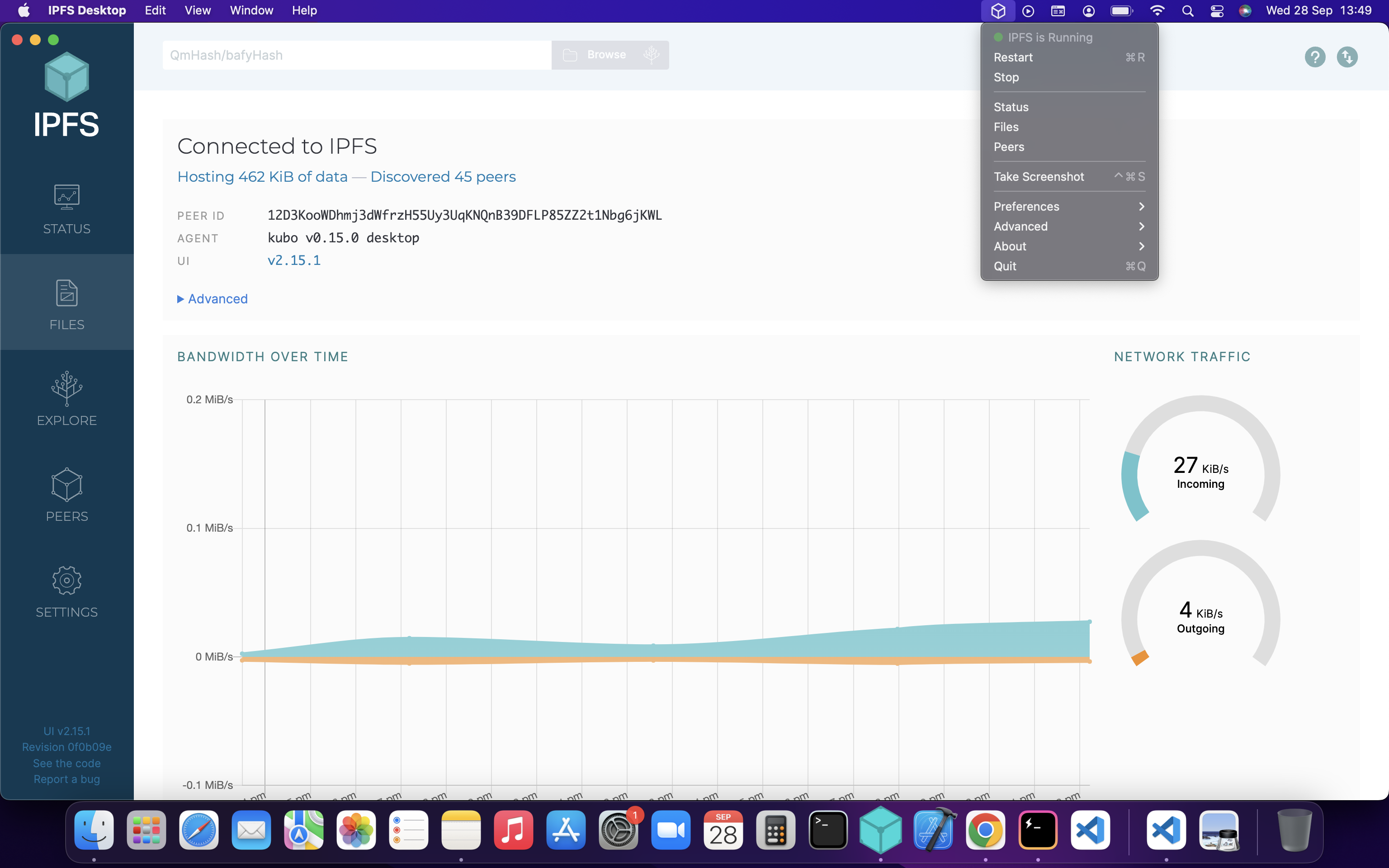The width and height of the screenshot is (1389, 868).
Task: Open IPFS Desktop cube in the Dock
Action: click(880, 830)
